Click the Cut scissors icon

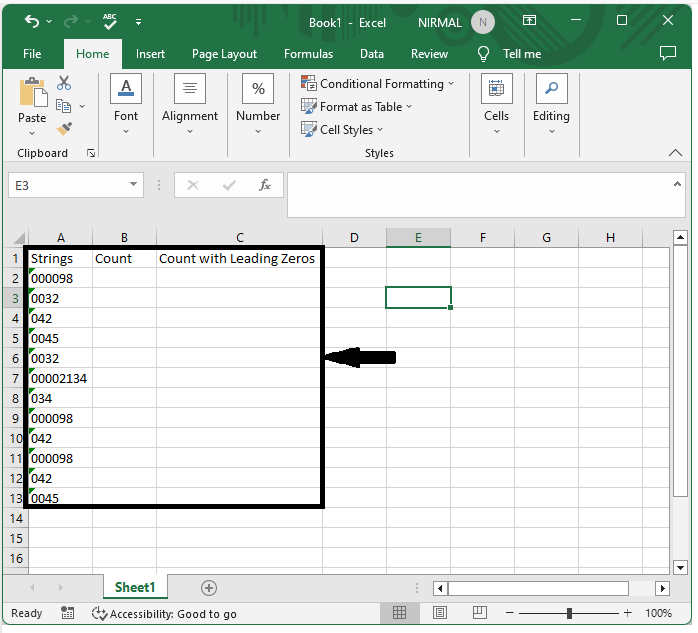(x=64, y=83)
